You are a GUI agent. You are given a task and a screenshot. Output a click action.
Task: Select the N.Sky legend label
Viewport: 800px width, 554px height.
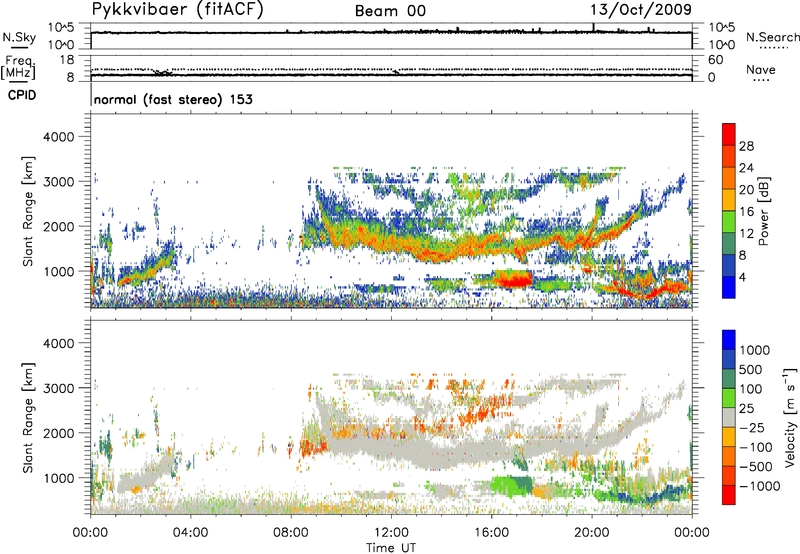(19, 37)
